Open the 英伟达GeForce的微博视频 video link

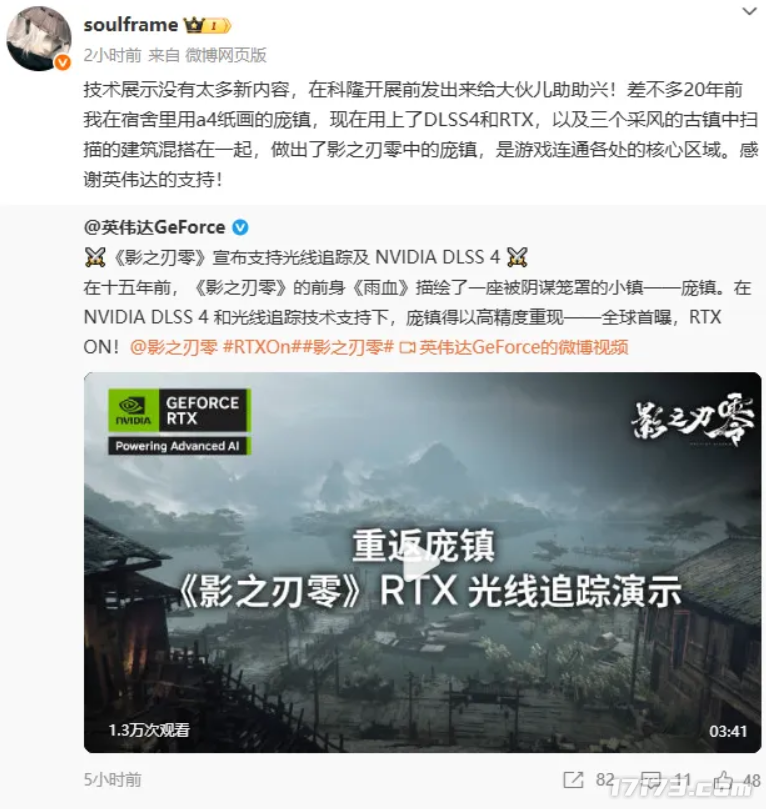point(514,347)
